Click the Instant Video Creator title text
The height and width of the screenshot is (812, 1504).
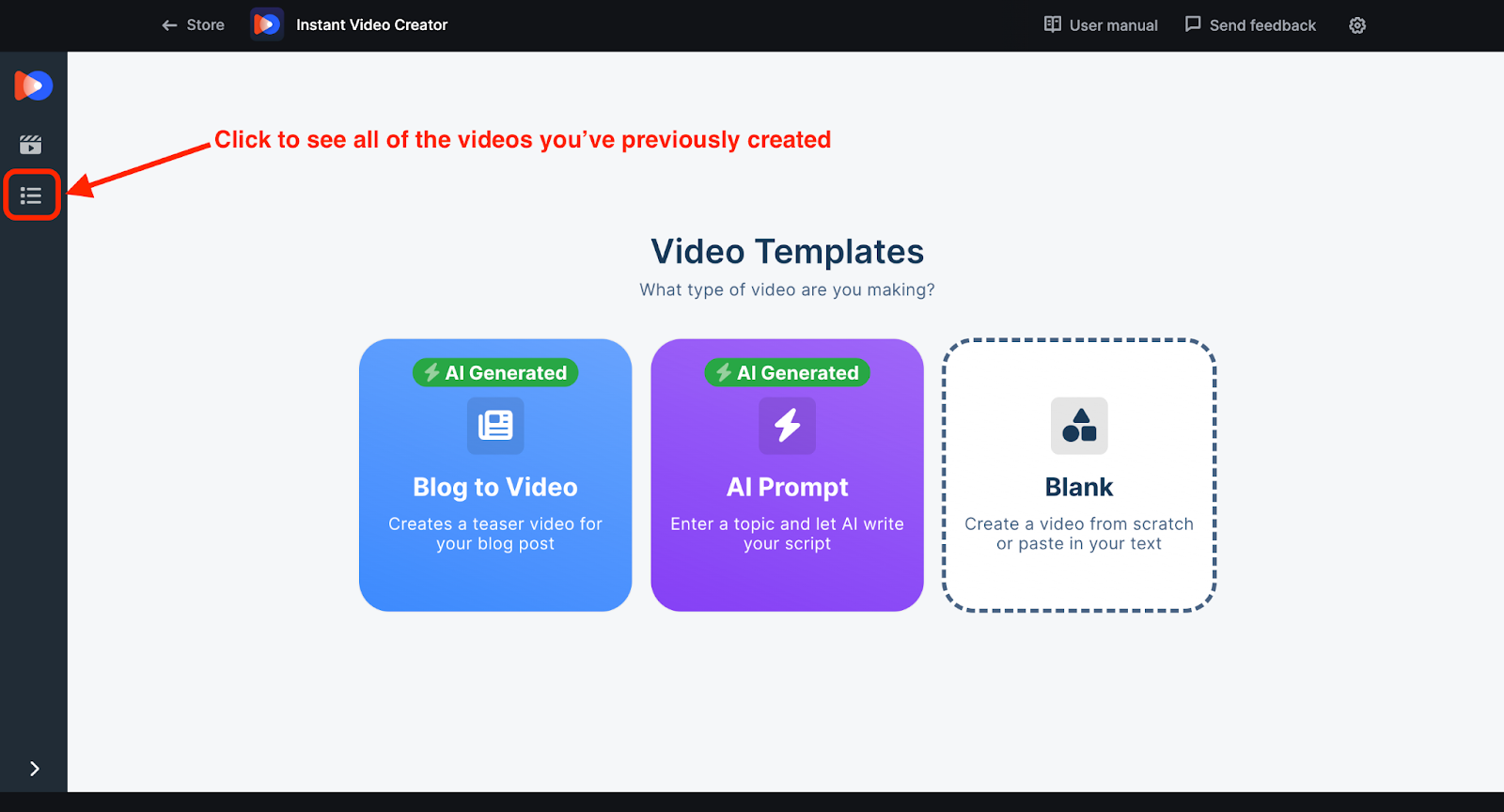(x=371, y=25)
